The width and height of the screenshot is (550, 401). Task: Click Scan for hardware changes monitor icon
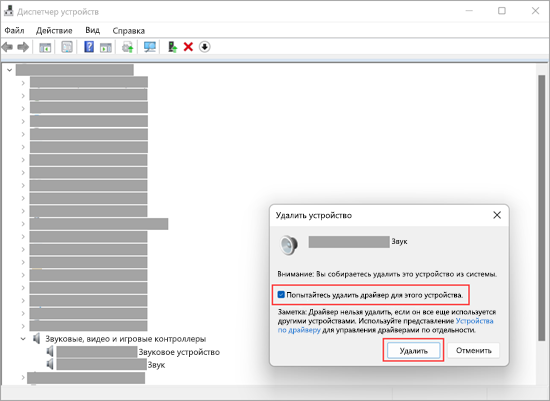tap(150, 47)
